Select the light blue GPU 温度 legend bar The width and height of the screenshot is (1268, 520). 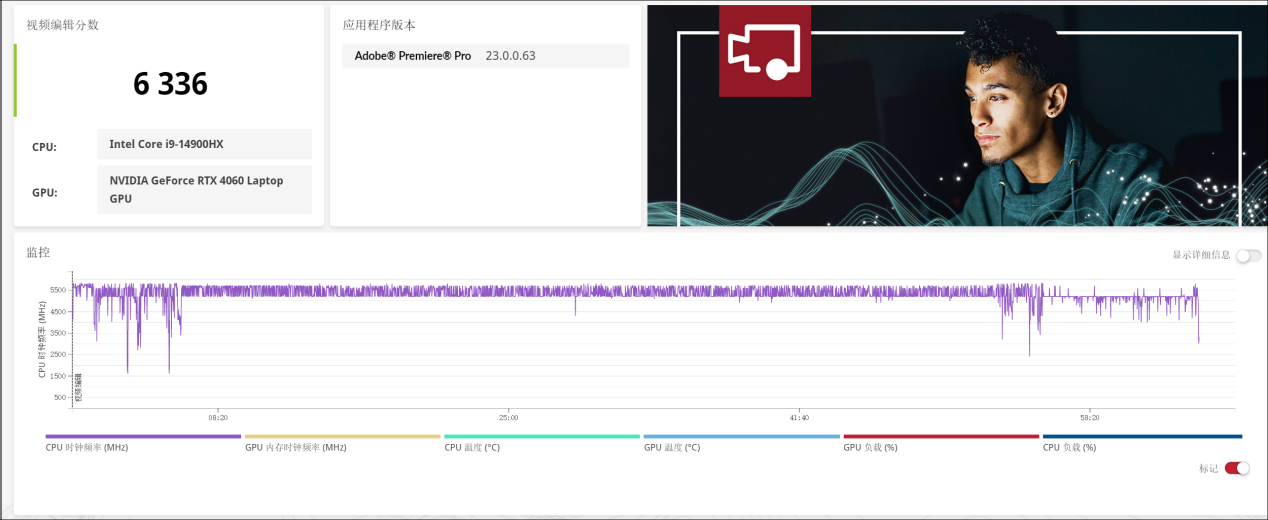point(741,437)
